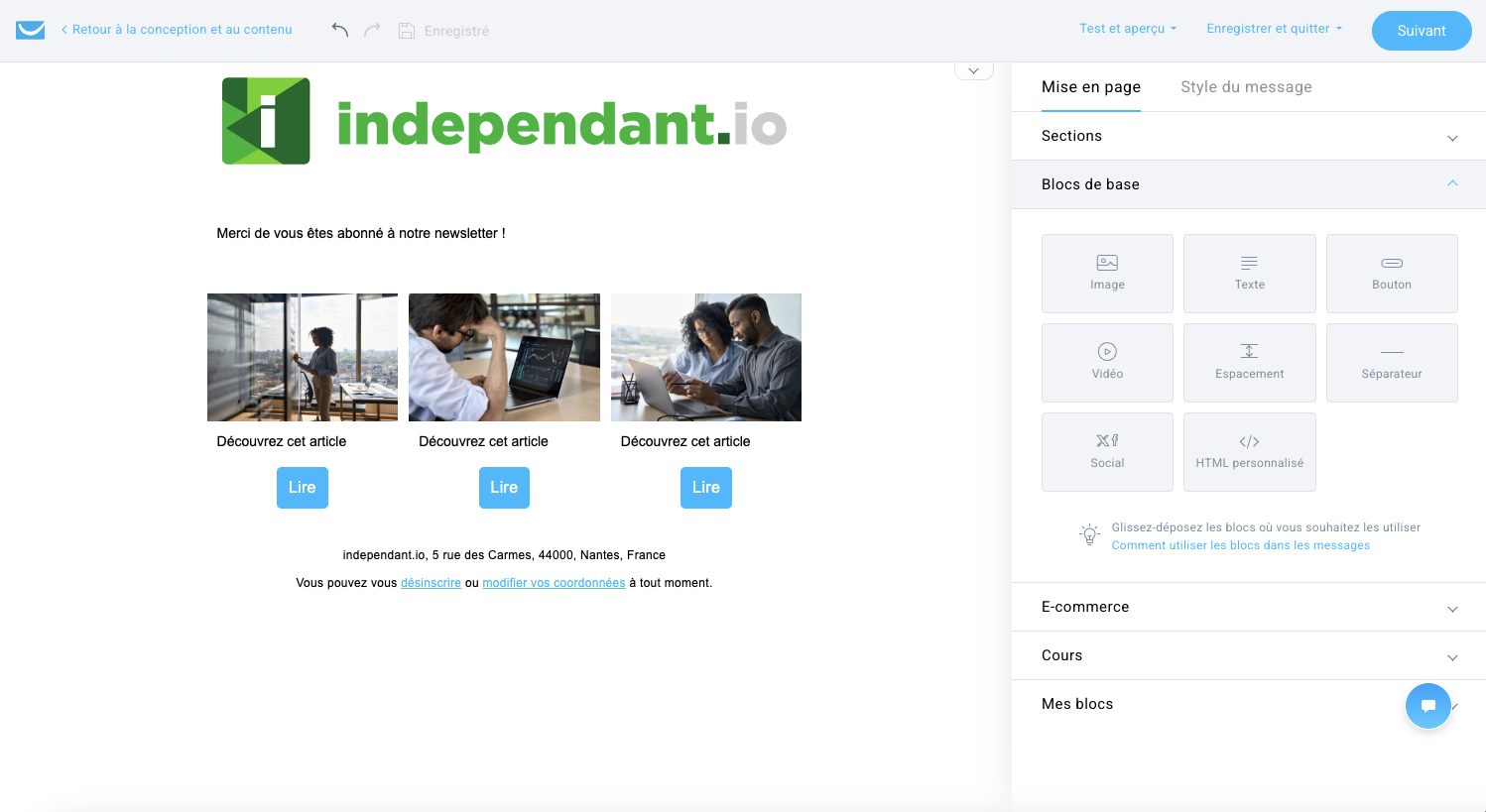Collapse the Blocs de base panel
Viewport: 1486px width, 812px height.
click(x=1248, y=184)
